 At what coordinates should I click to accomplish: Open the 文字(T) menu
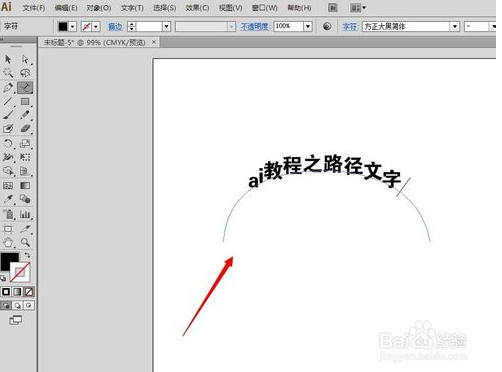[132, 8]
